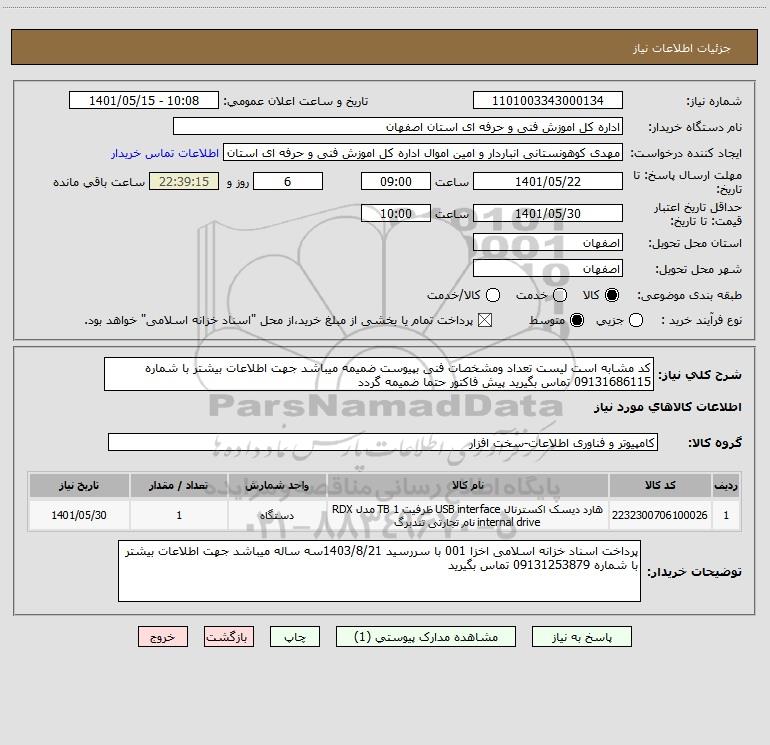
Task: Click the goods group field کامپیوتر و فناوری
Action: coord(383,442)
